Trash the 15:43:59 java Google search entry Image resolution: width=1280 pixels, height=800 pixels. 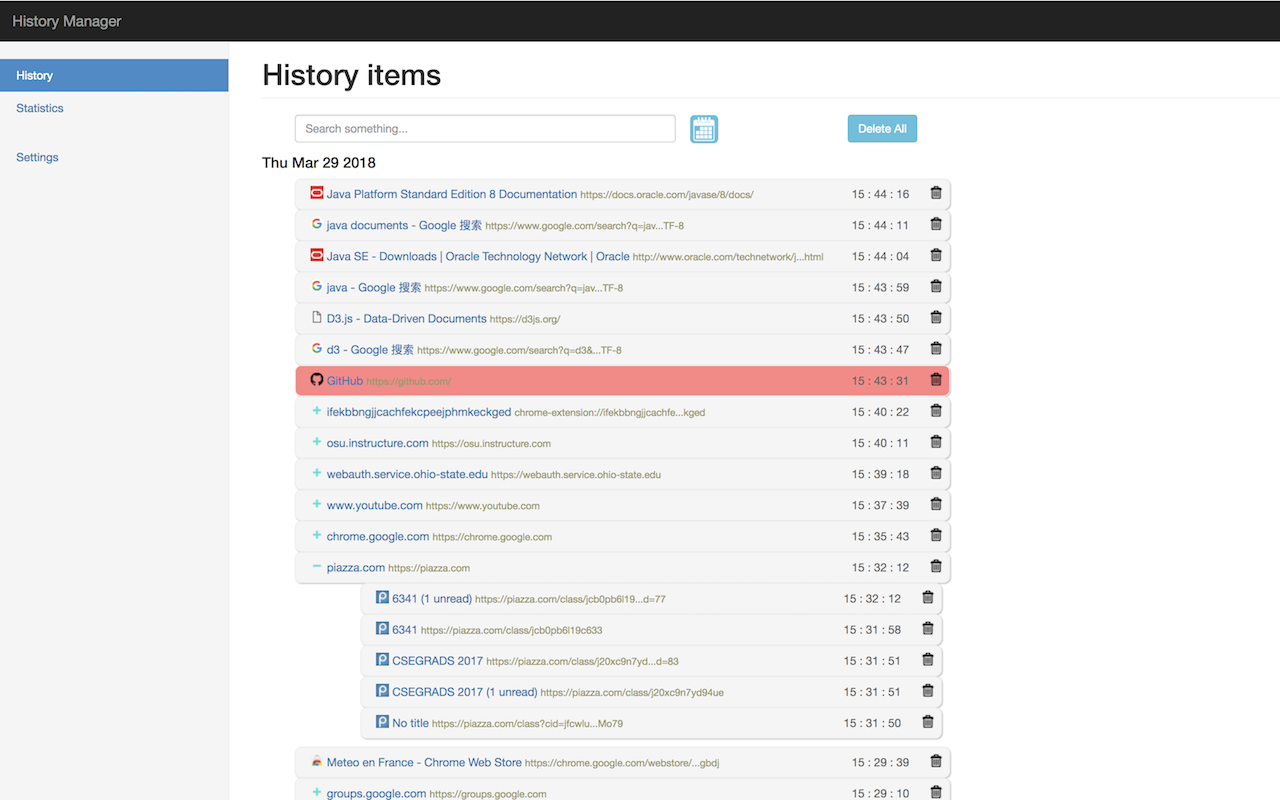pos(936,287)
